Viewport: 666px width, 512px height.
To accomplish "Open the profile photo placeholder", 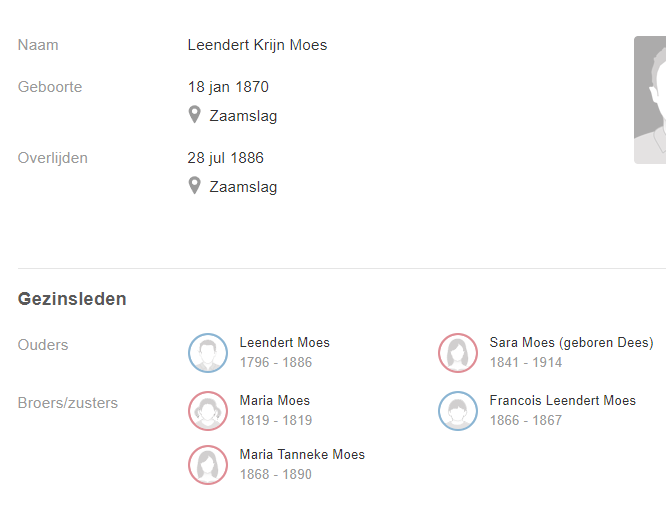I will 650,100.
